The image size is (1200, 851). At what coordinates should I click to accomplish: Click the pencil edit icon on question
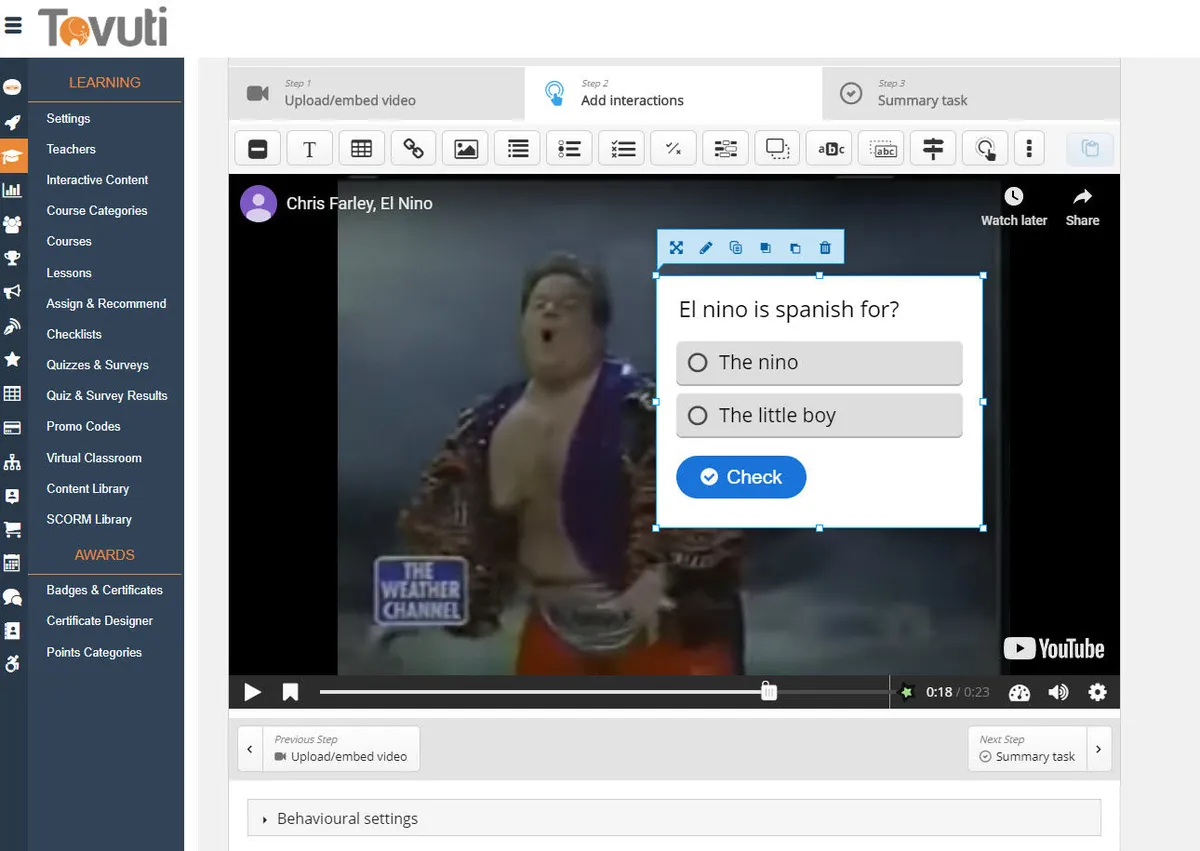pos(706,248)
